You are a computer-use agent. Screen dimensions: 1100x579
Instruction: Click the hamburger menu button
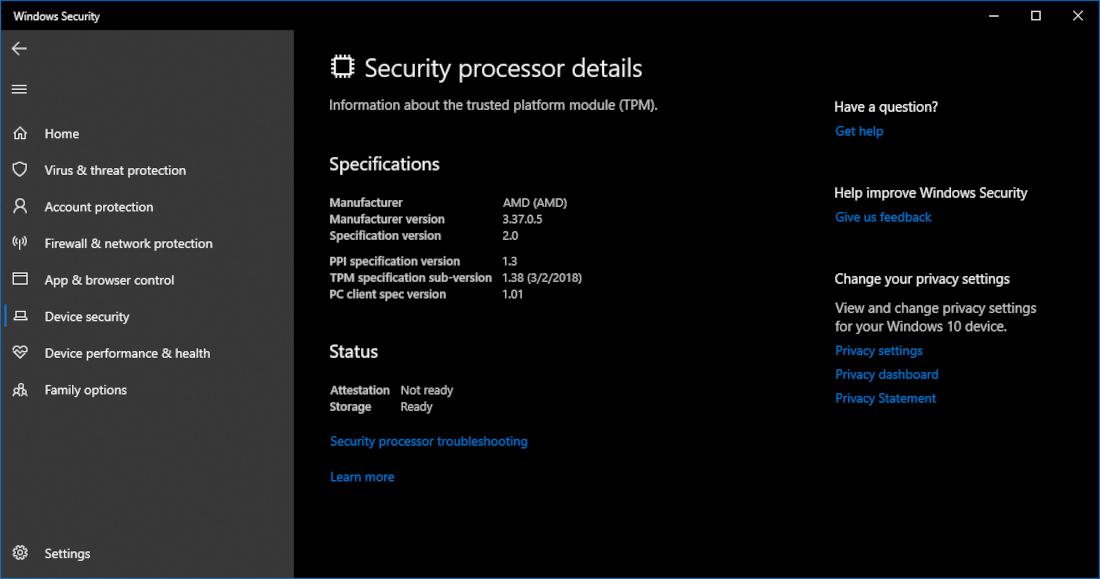pyautogui.click(x=18, y=89)
